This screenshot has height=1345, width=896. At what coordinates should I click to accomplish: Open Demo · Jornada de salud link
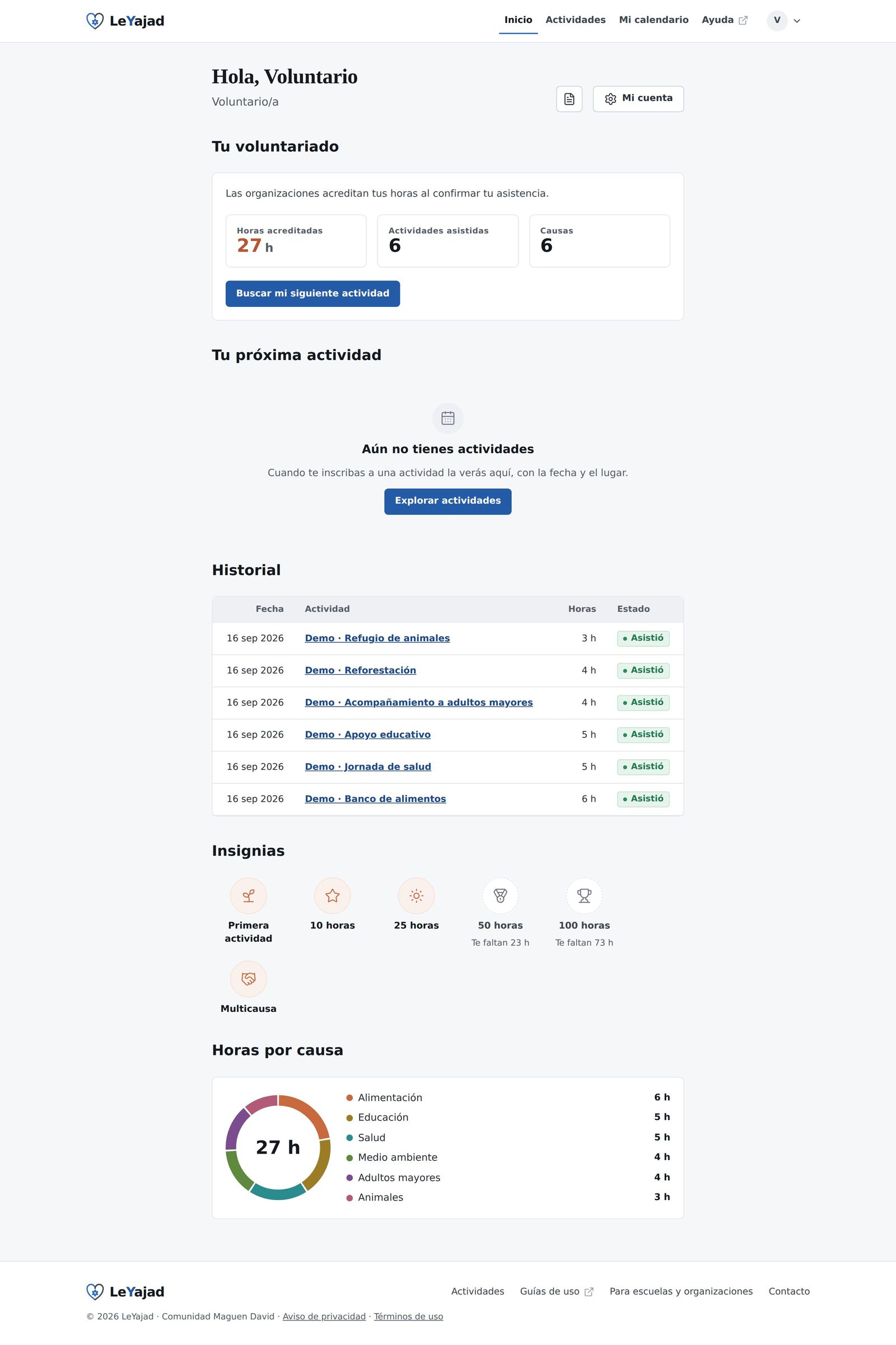point(368,766)
